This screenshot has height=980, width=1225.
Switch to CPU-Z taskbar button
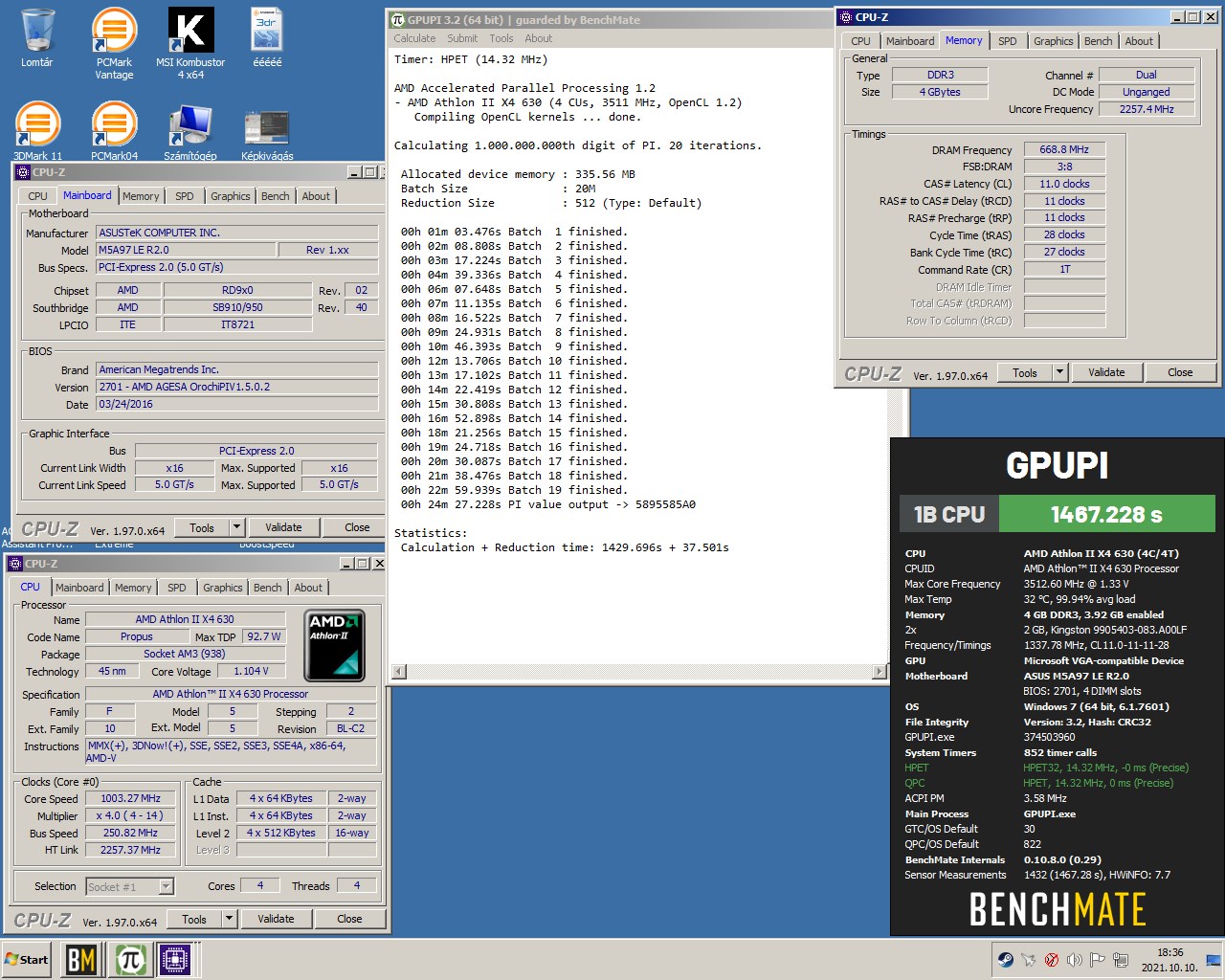[x=175, y=960]
